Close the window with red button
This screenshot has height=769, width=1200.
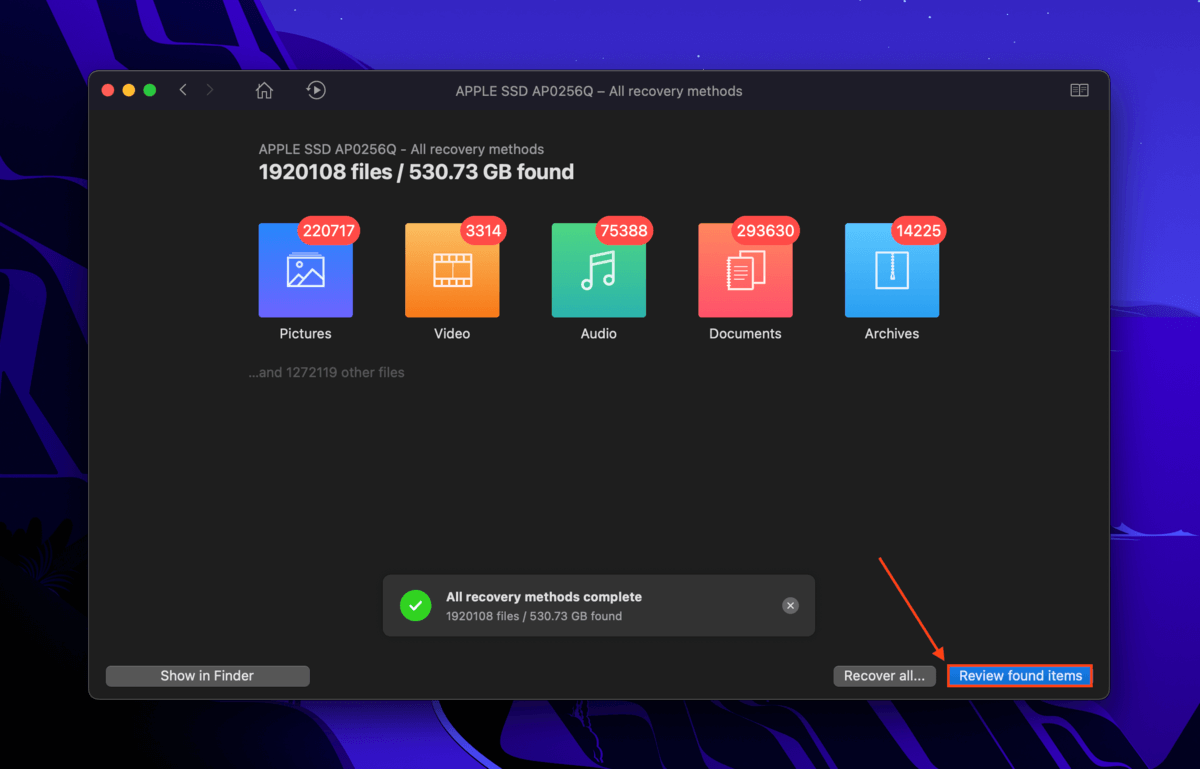click(108, 90)
